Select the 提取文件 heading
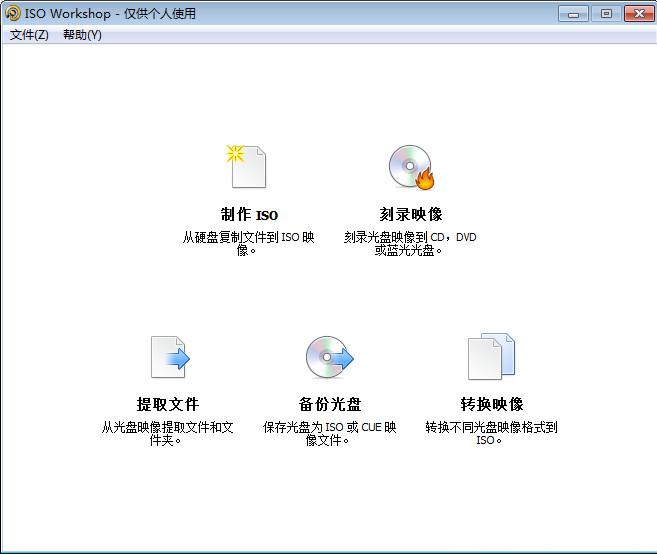Screen dimensions: 657x554 [168, 404]
